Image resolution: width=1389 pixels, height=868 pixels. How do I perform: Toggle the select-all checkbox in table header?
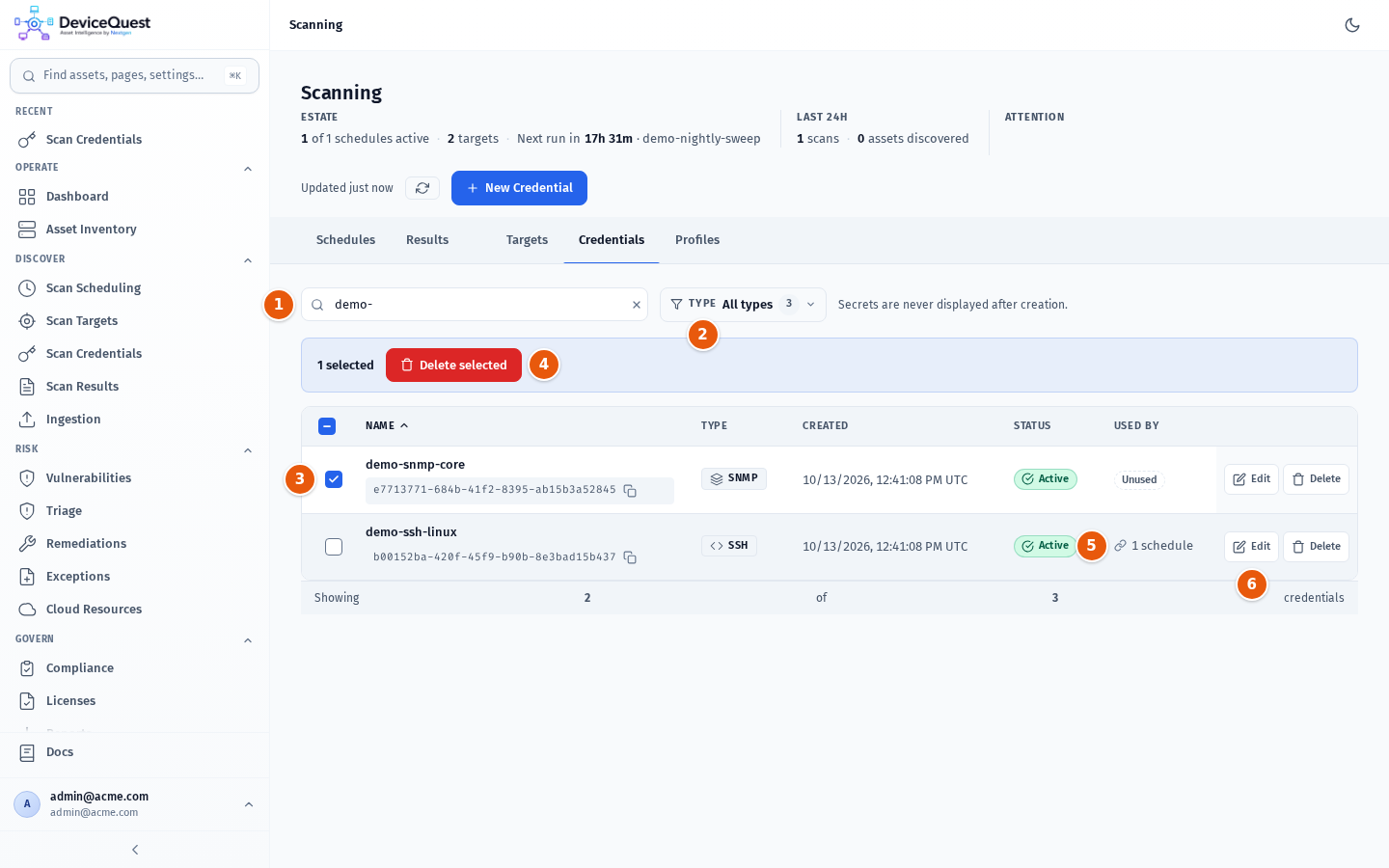327,426
